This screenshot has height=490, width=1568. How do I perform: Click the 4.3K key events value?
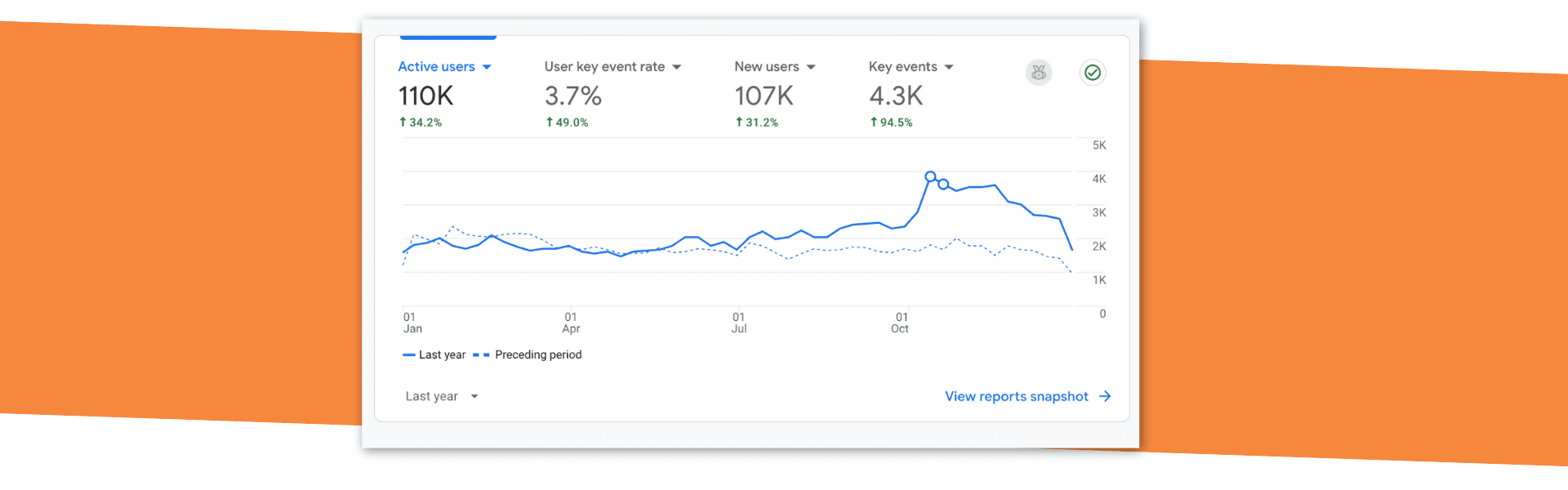[x=896, y=96]
